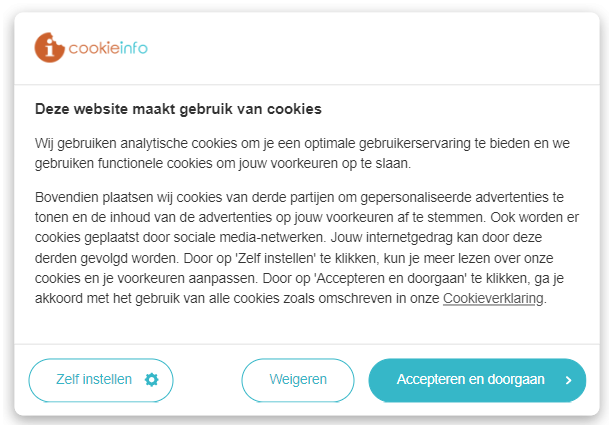The height and width of the screenshot is (425, 609).
Task: Click the text 'akkoord met het gebruik'
Action: pos(108,299)
